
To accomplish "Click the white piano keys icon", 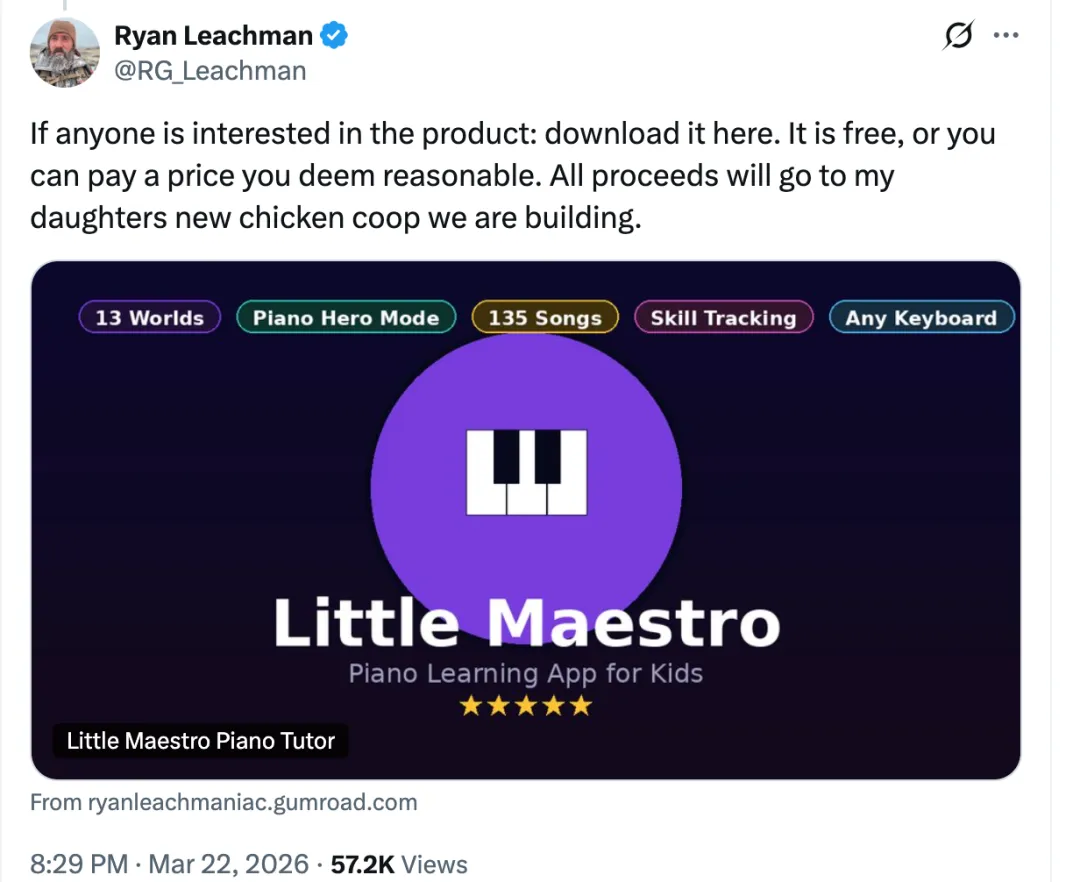I will click(526, 471).
